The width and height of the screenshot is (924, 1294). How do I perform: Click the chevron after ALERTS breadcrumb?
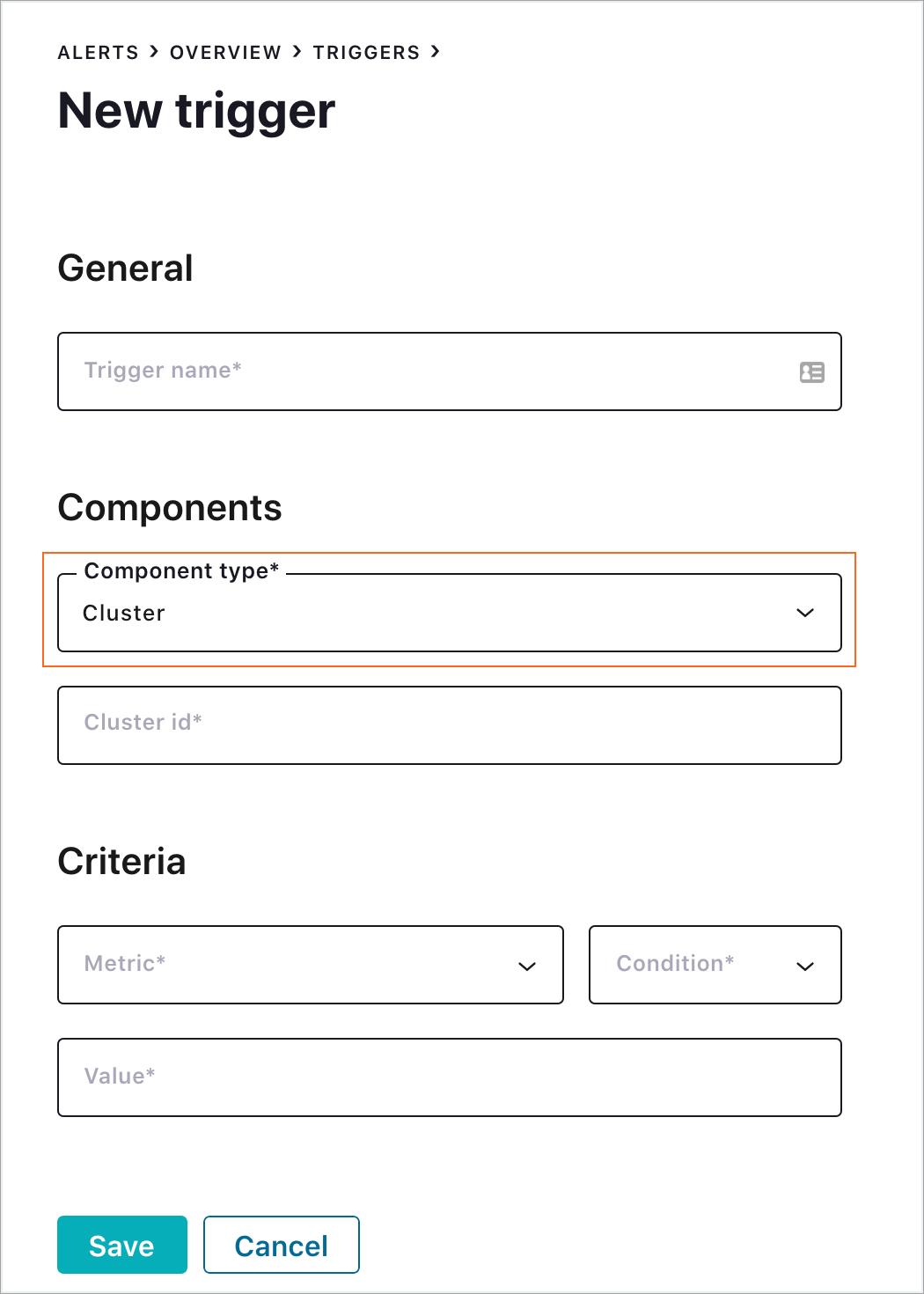pos(154,52)
